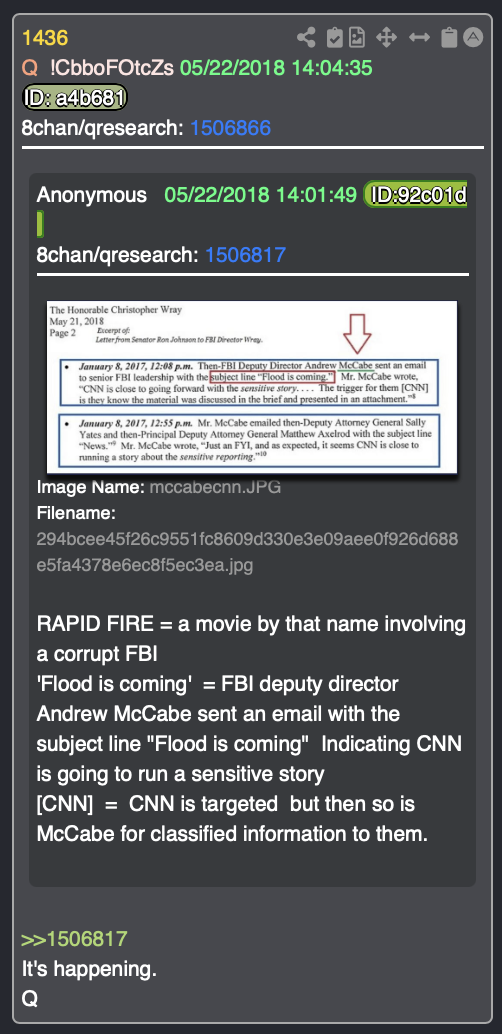Screen dimensions: 502x1034
Task: Click the circled A icon
Action: point(473,37)
